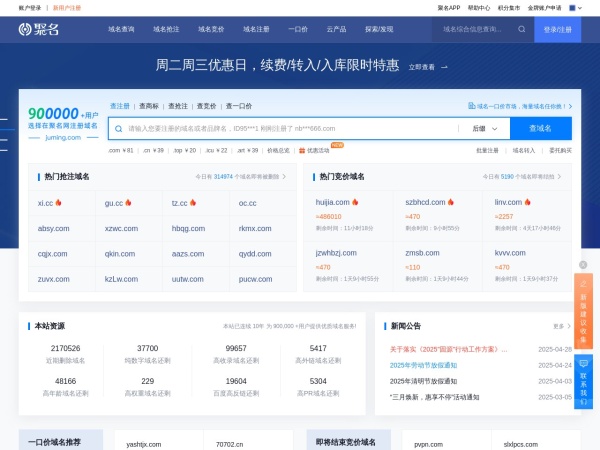Select 域名抢注 in navigation
Image resolution: width=600 pixels, height=450 pixels.
click(166, 29)
